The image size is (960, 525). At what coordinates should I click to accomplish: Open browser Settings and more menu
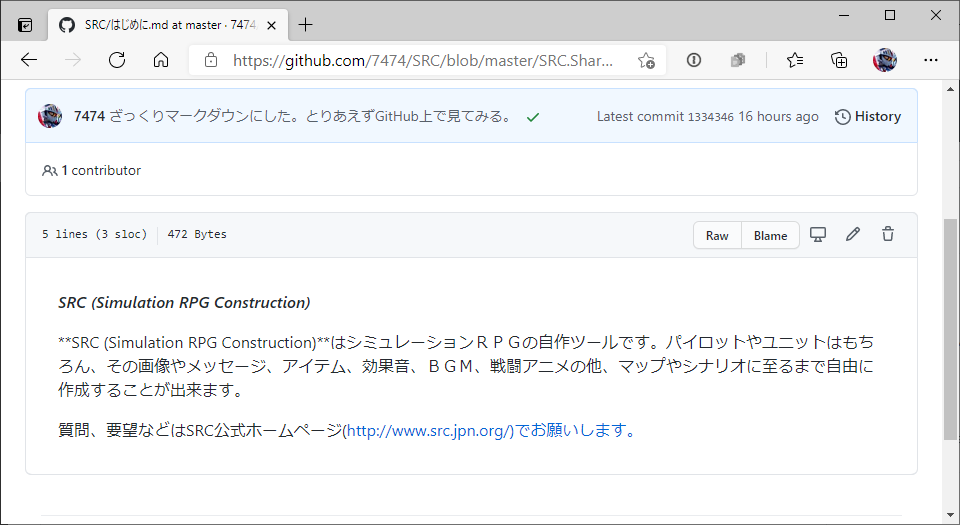931,60
